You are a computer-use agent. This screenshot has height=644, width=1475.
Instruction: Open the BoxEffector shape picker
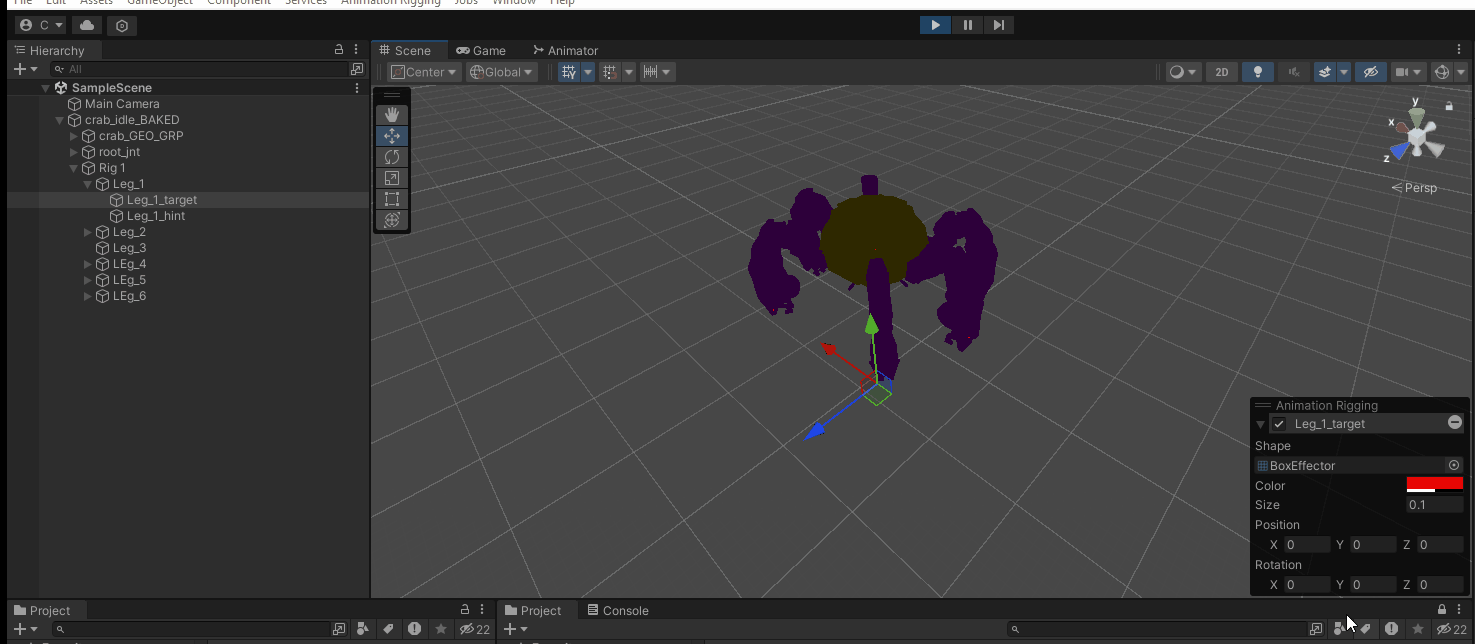pos(1453,465)
